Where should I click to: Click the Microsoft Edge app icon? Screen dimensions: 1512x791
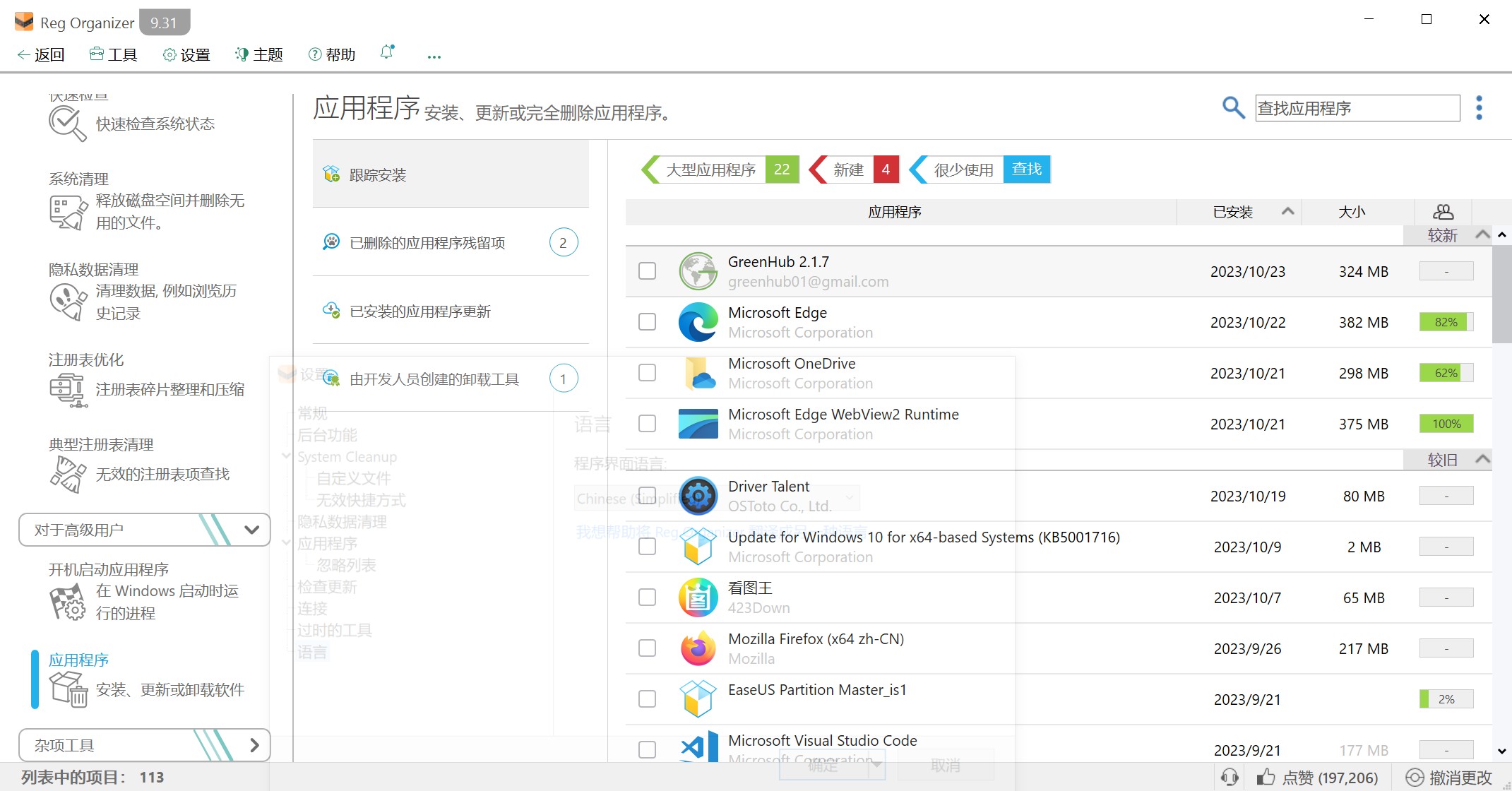(x=698, y=322)
